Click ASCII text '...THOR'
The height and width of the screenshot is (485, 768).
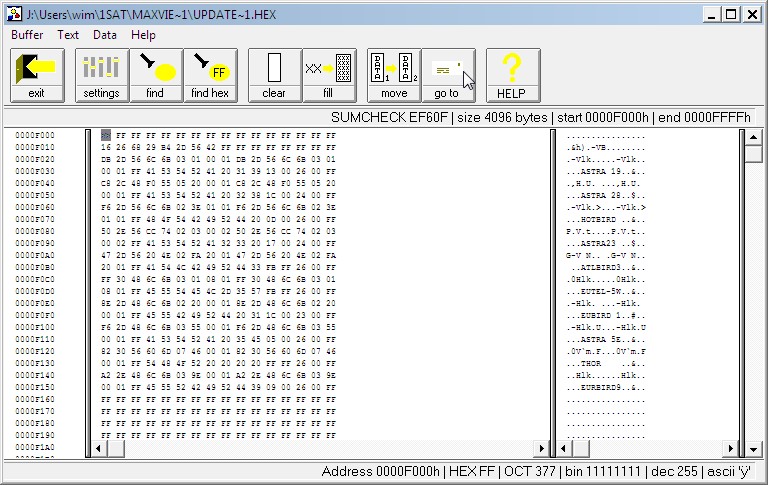[x=584, y=364]
